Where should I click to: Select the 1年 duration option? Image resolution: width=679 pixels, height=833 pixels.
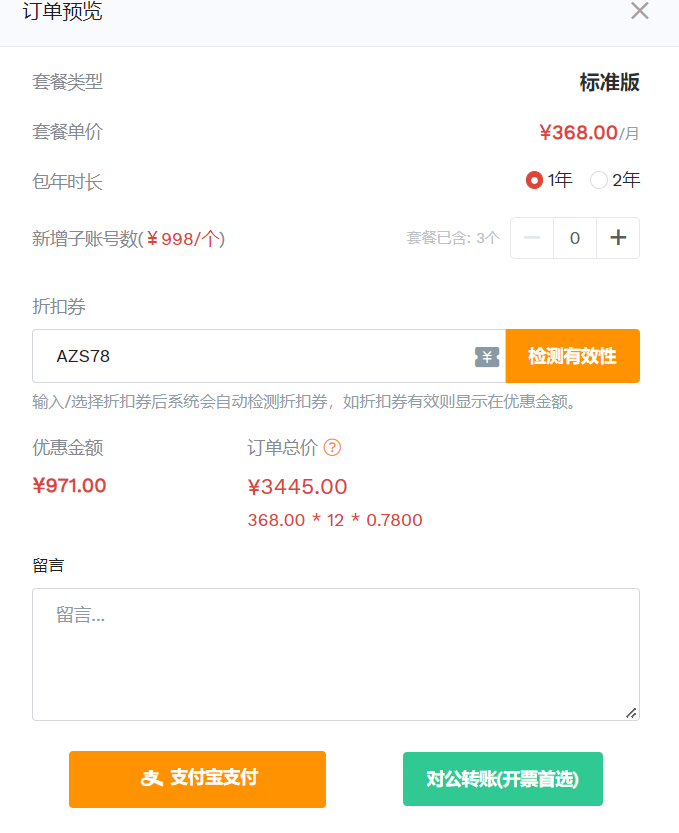(x=535, y=180)
